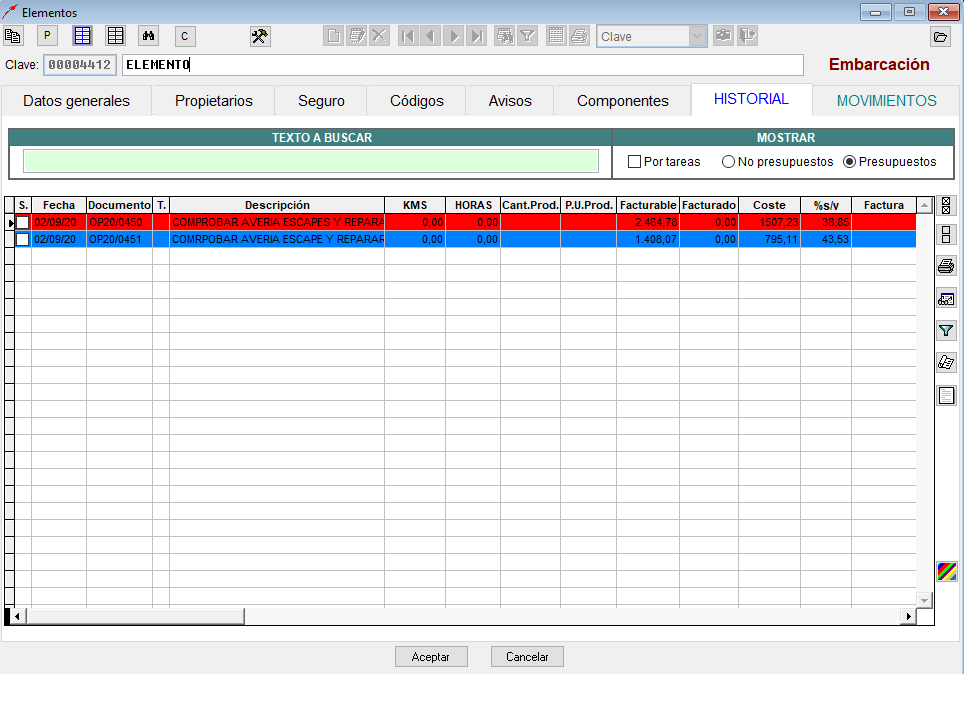965x704 pixels.
Task: Apply the side panel funnel filter
Action: click(947, 331)
